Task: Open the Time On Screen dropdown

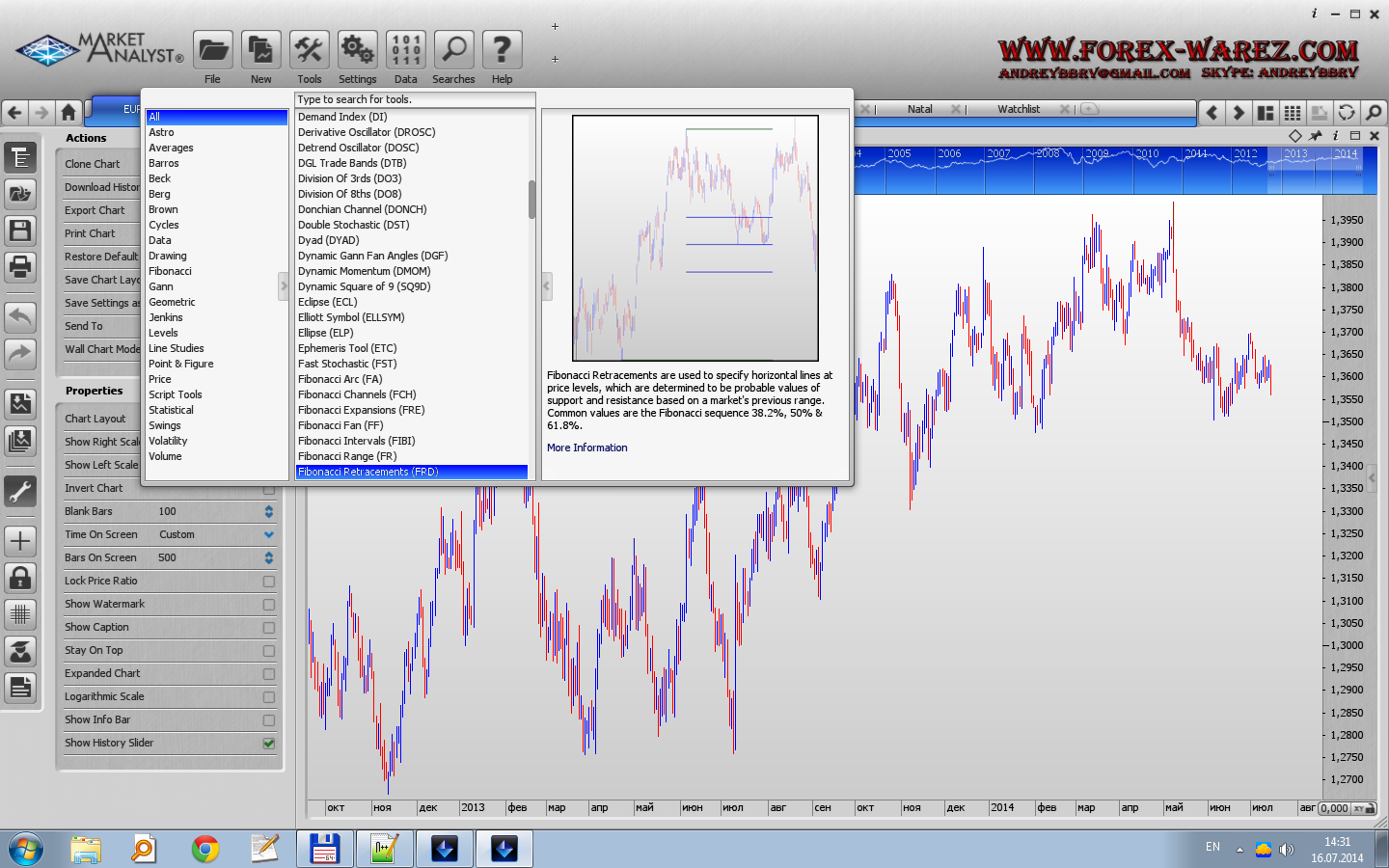Action: click(x=269, y=534)
